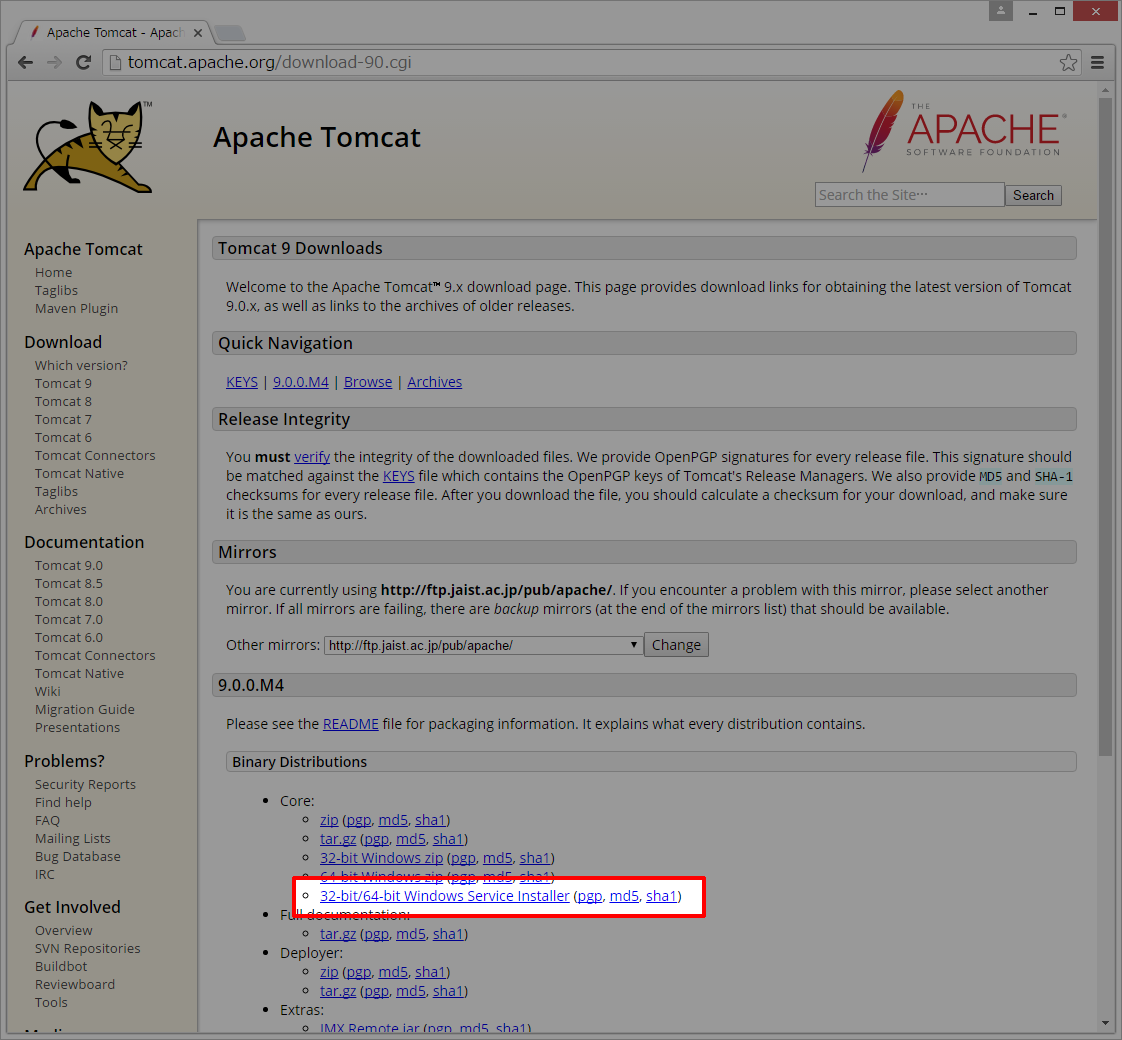
Task: Open the Security Reports page
Action: pos(85,784)
